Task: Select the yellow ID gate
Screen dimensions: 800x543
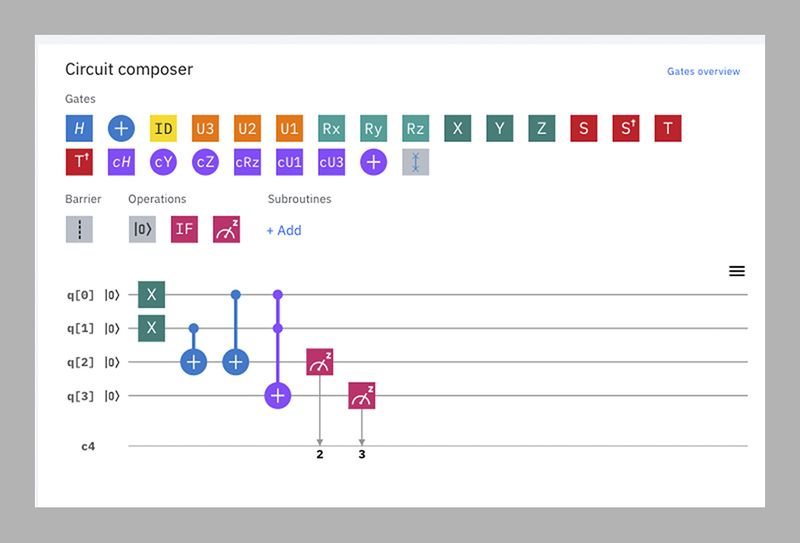Action: click(x=163, y=128)
